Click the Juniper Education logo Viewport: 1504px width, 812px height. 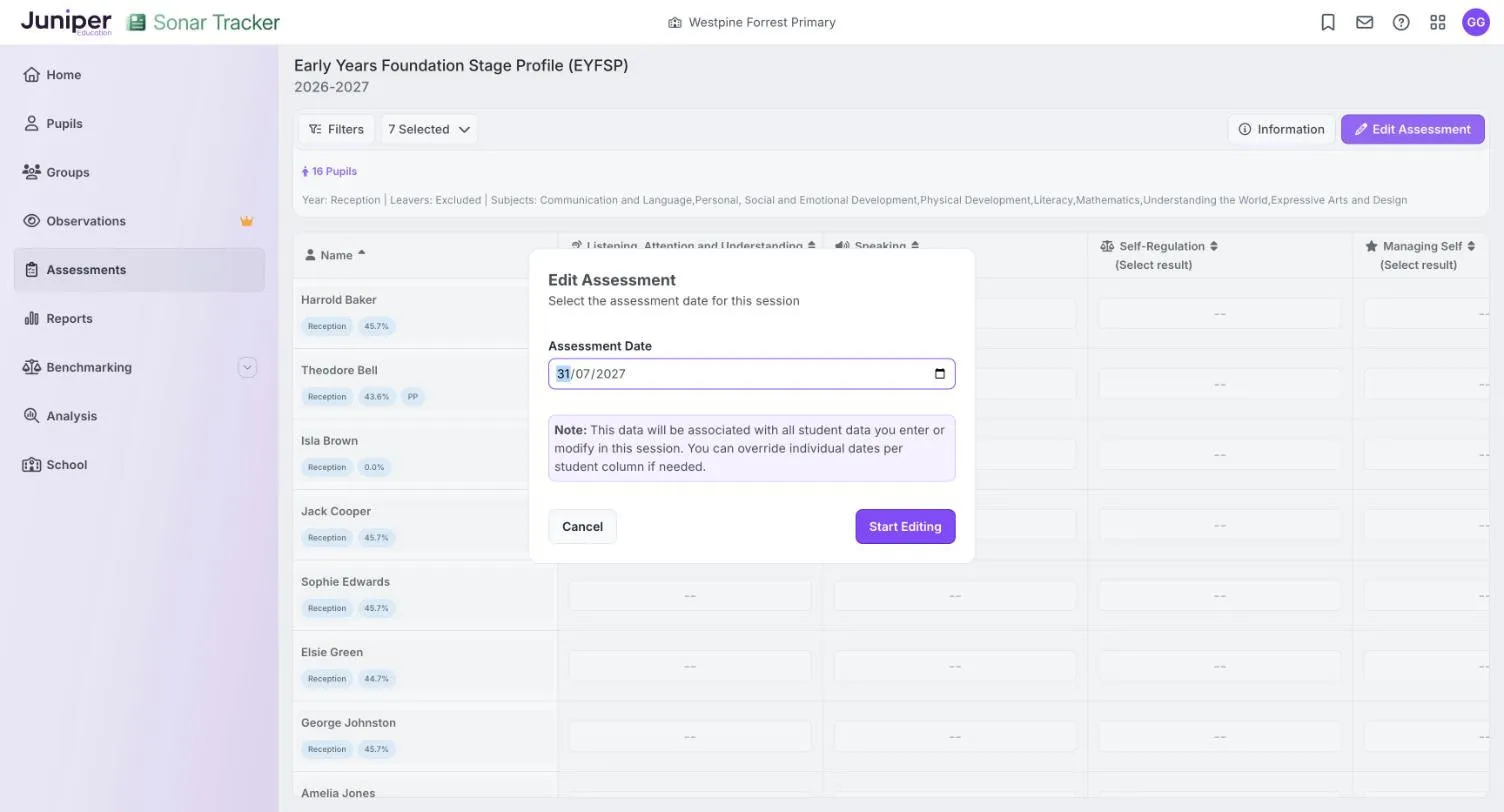(66, 22)
